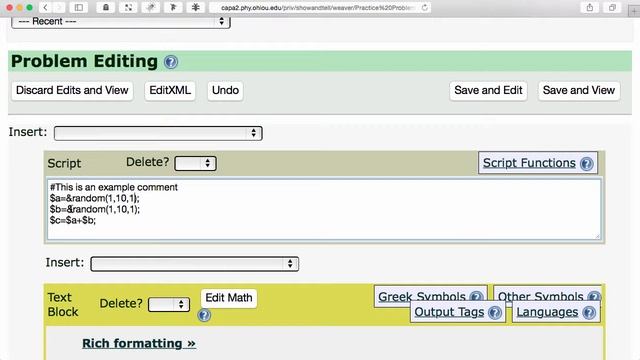Viewport: 640px width, 360px height.
Task: Click Save and View
Action: point(579,90)
